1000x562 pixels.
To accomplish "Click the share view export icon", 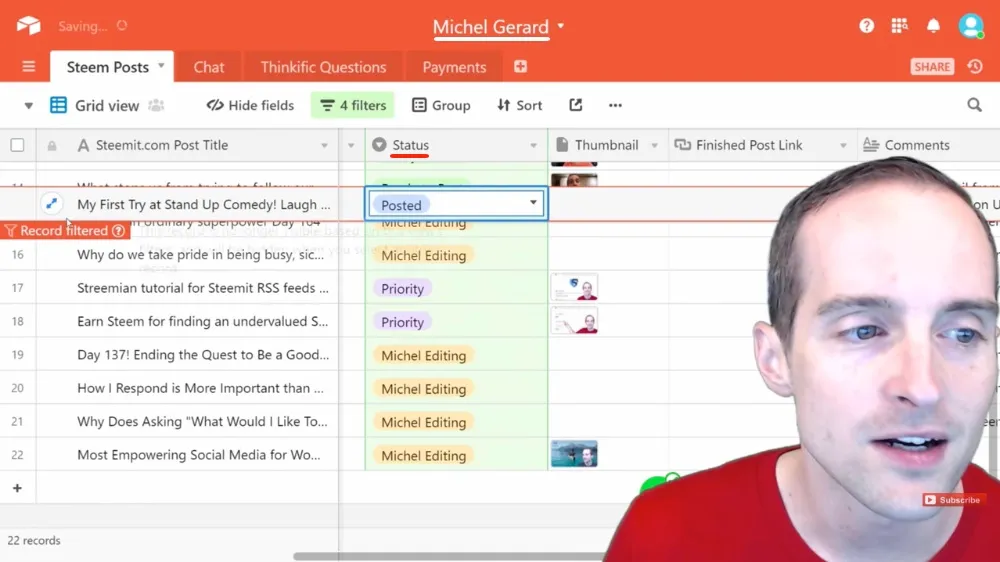I will (576, 105).
